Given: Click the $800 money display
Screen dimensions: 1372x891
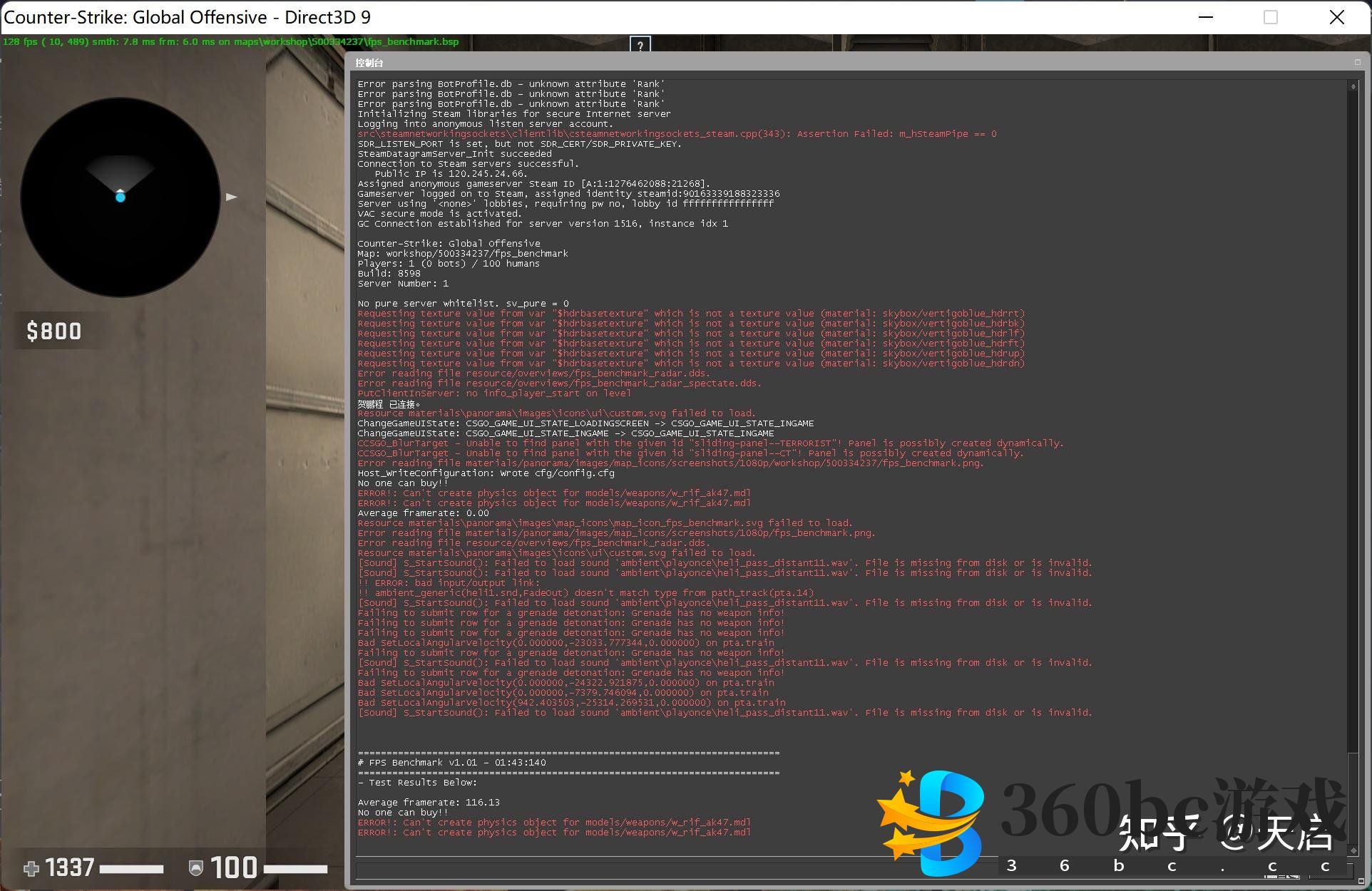Looking at the screenshot, I should pyautogui.click(x=54, y=331).
